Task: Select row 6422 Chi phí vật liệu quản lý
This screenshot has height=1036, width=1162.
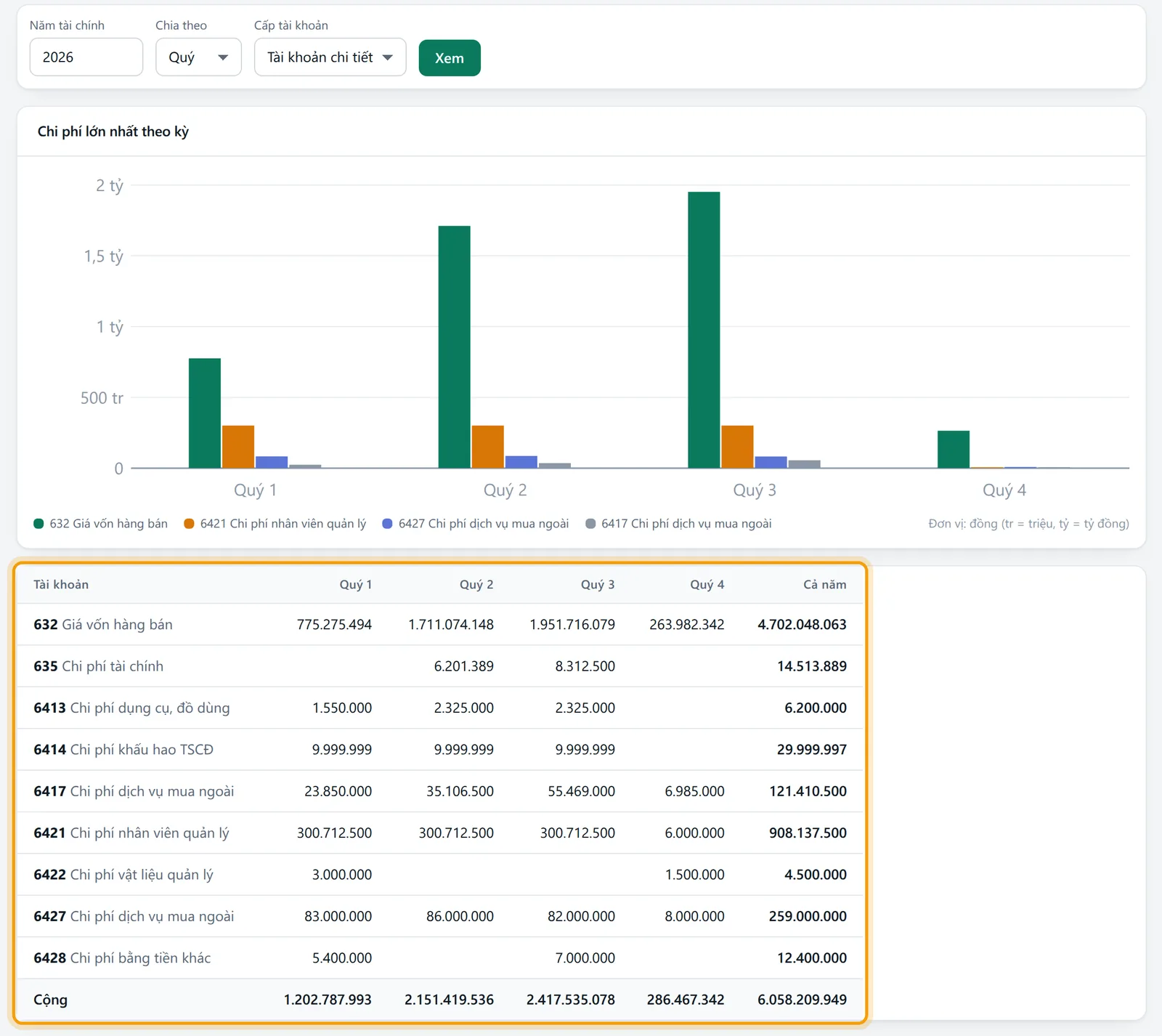Action: [x=440, y=875]
